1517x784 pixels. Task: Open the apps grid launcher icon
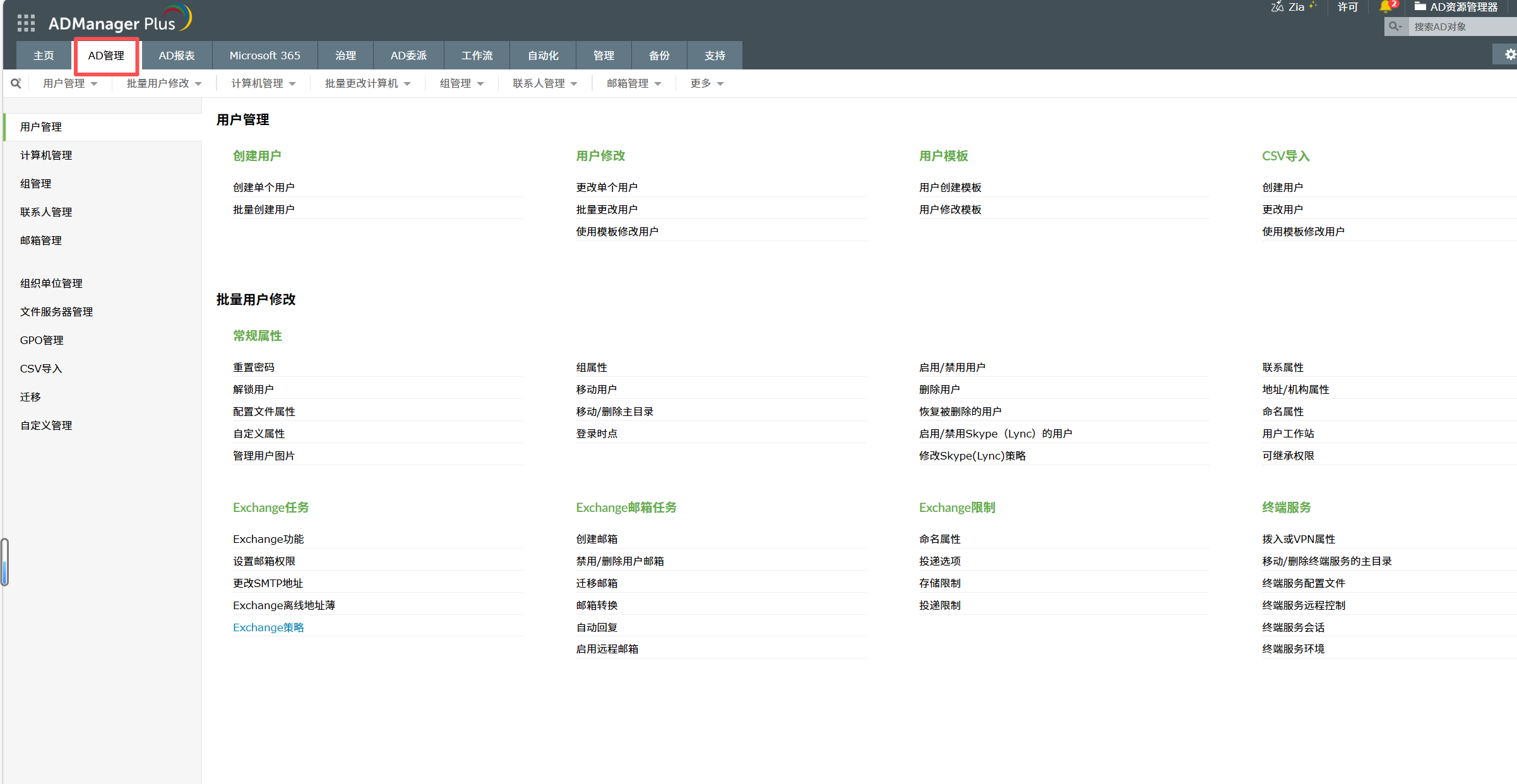click(26, 23)
